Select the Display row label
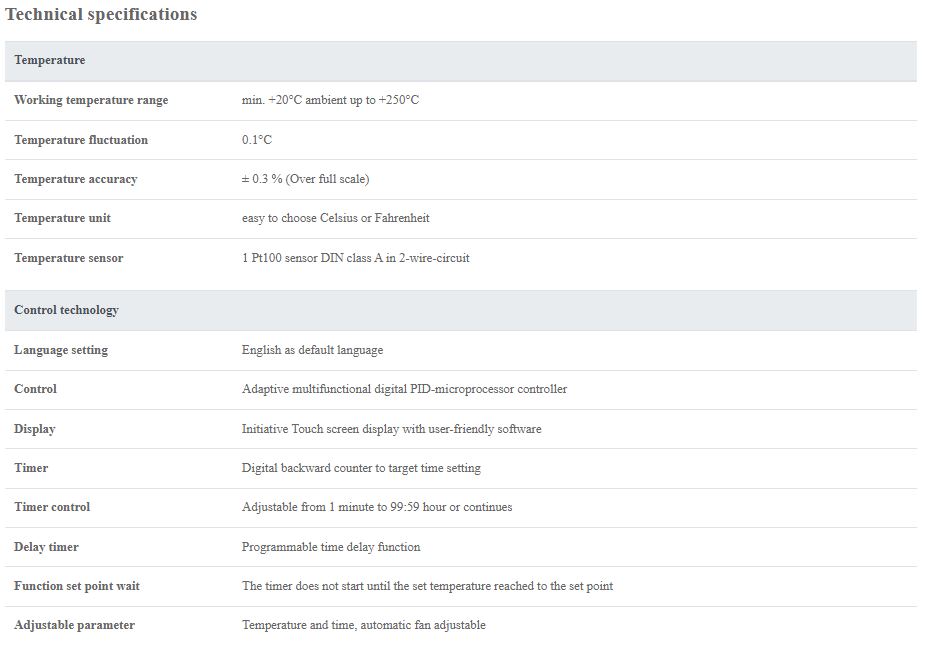Screen dimensions: 925x655 35,429
